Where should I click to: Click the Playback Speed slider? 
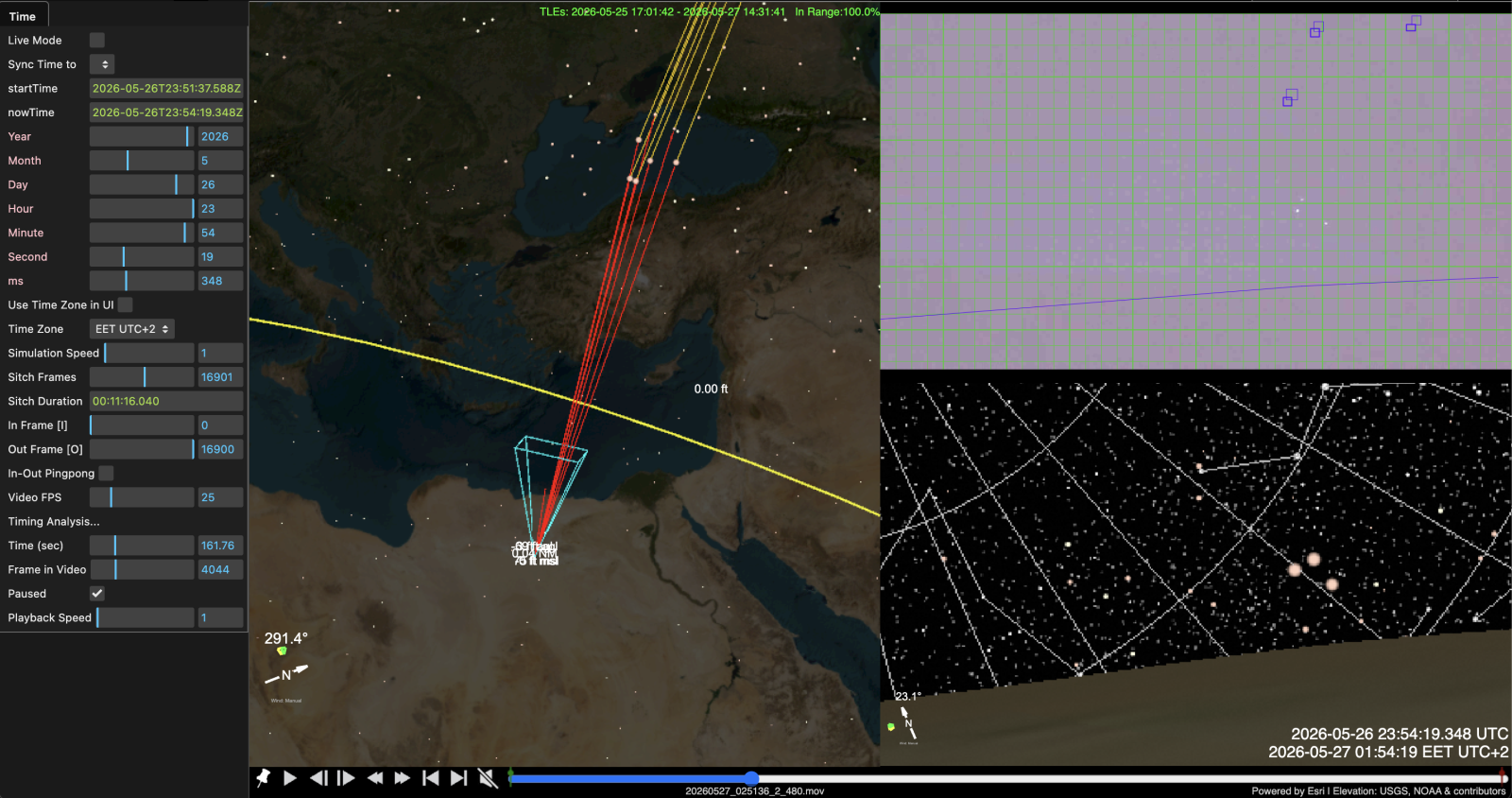click(146, 617)
